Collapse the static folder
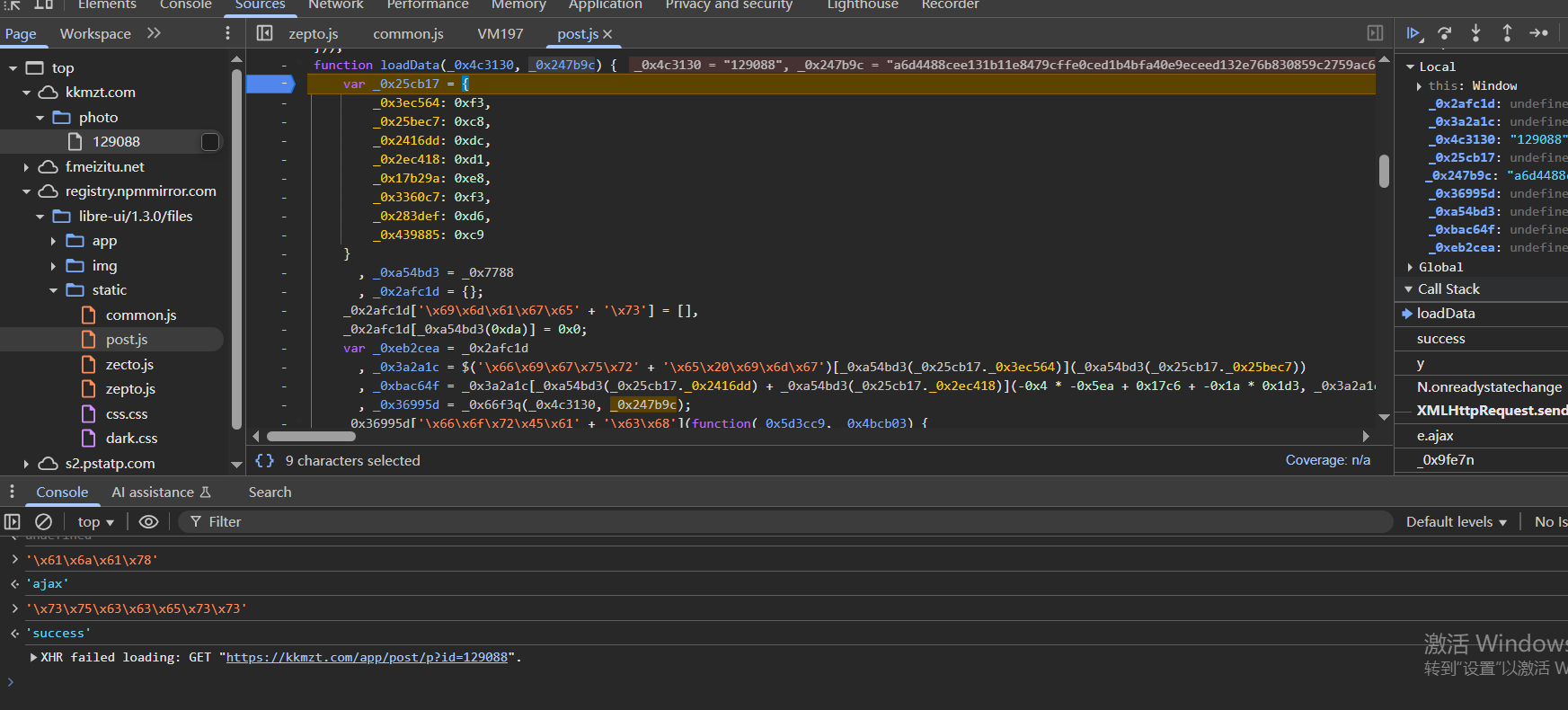 coord(54,290)
